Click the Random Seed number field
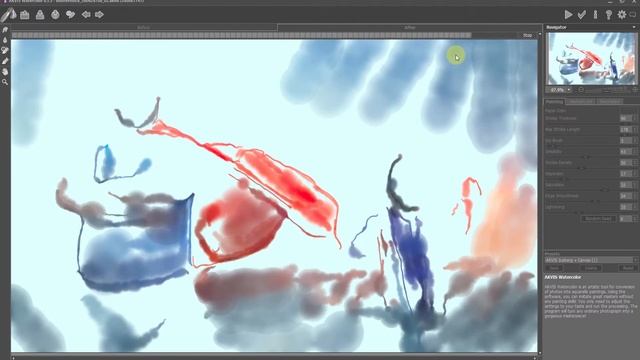Image resolution: width=640 pixels, height=360 pixels. click(625, 219)
